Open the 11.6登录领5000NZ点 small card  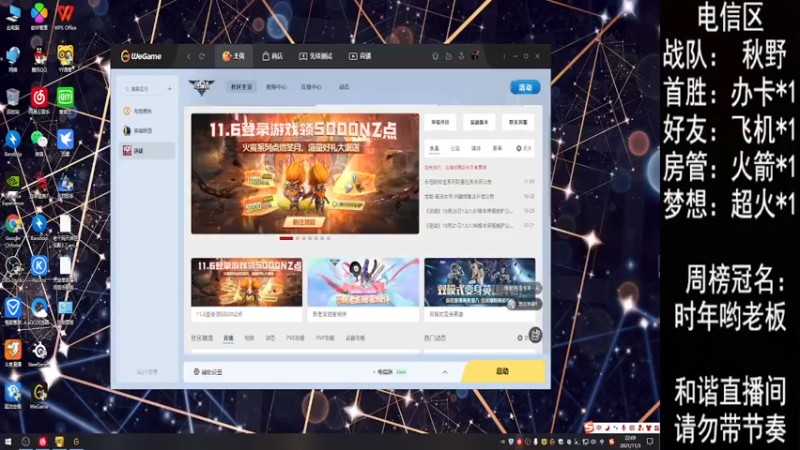click(x=246, y=289)
